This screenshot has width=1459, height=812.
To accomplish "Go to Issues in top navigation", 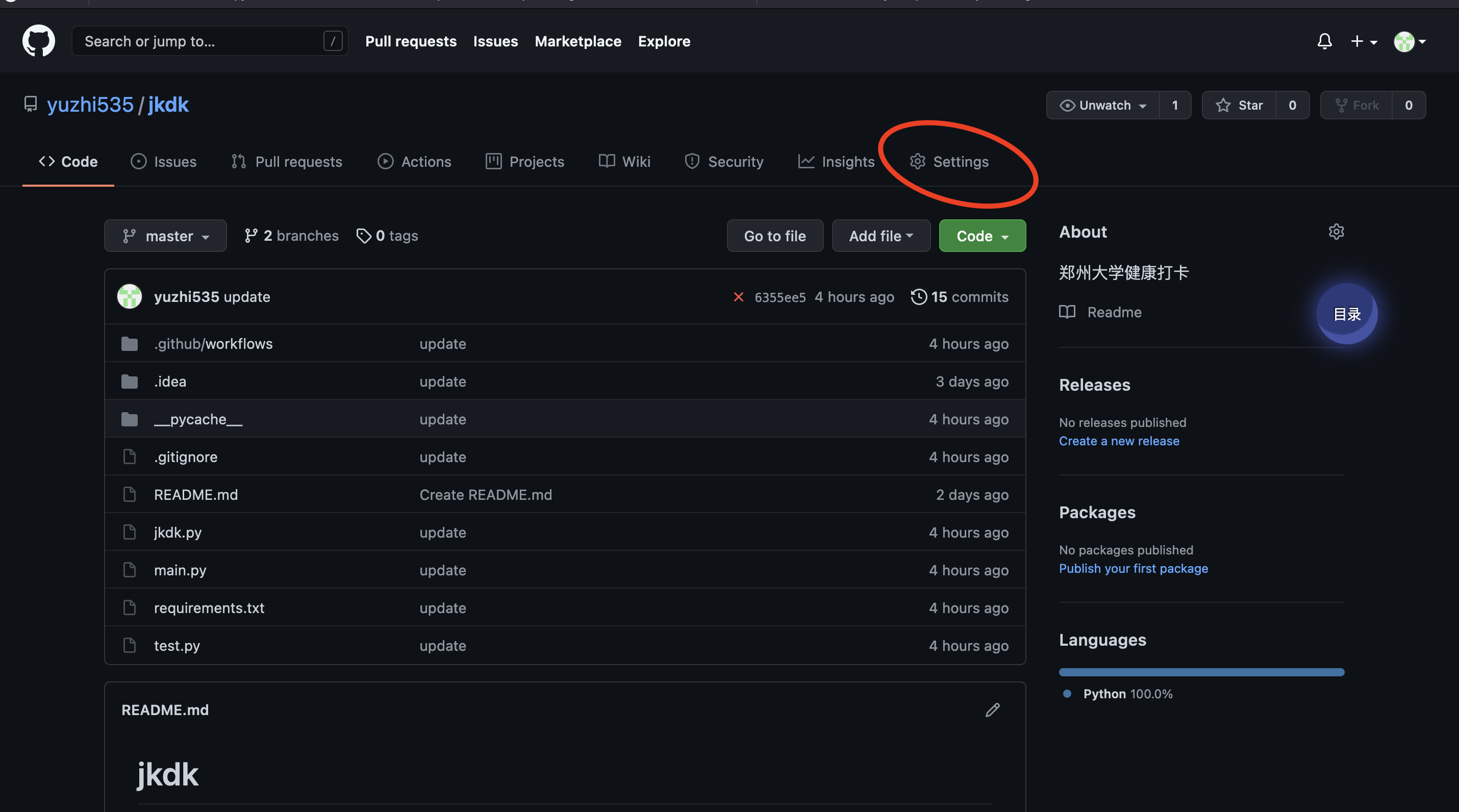I will point(495,41).
